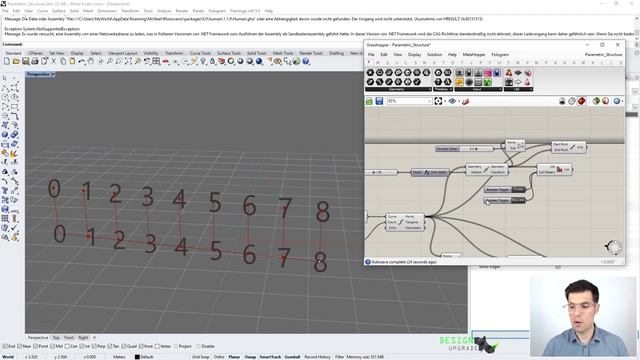Open the Grasshopper Solution menu

(x=434, y=54)
